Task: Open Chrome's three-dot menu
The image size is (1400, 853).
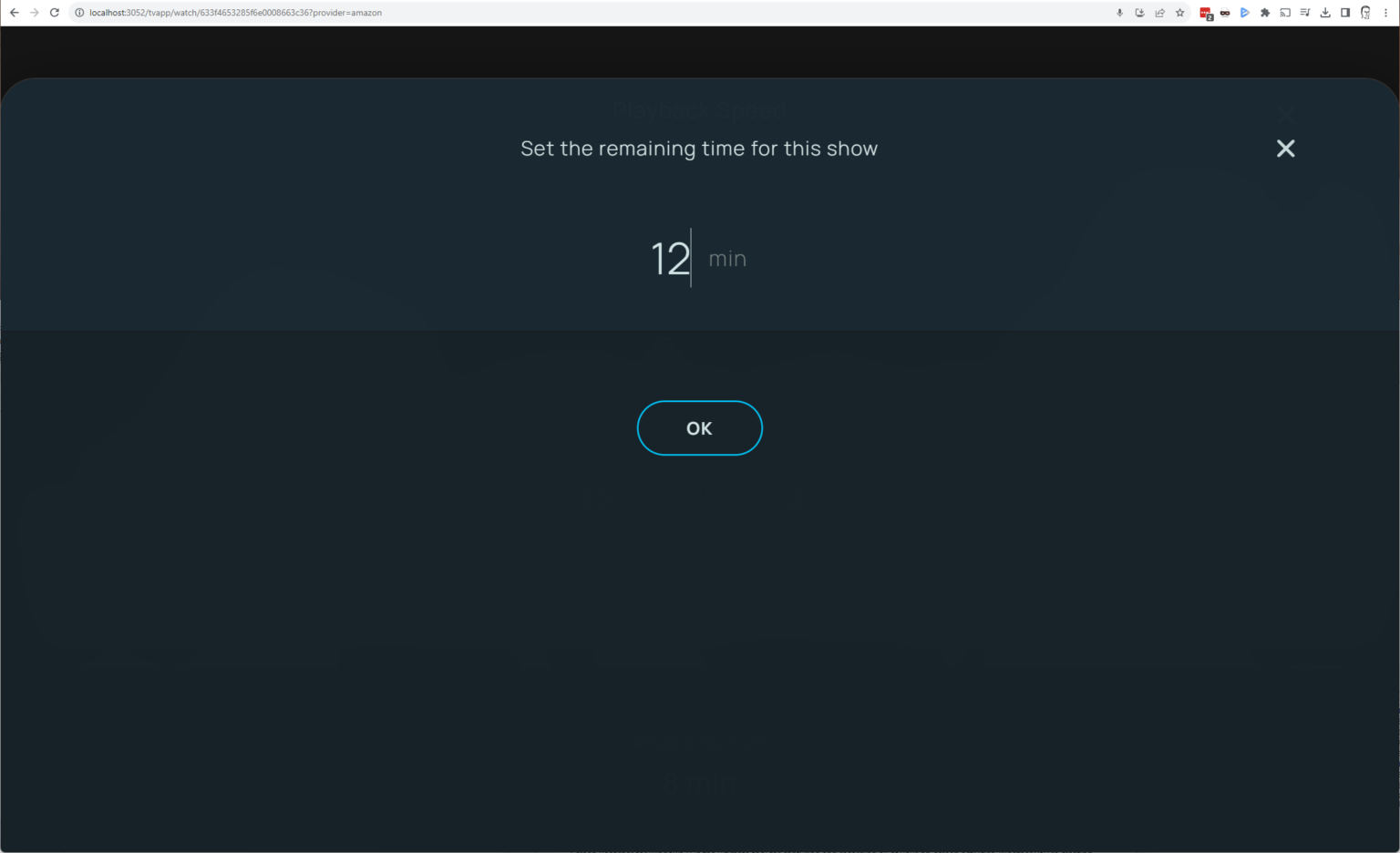Action: pyautogui.click(x=1385, y=13)
